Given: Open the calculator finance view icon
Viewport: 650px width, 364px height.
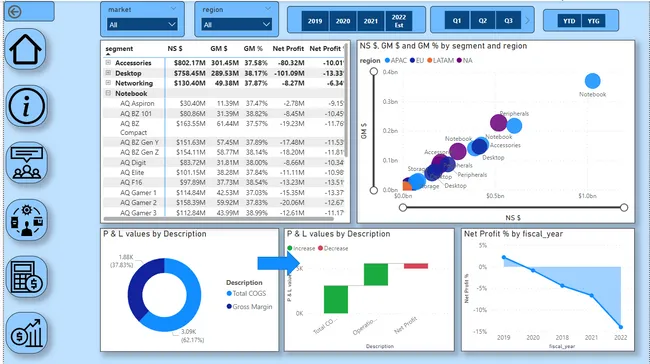Looking at the screenshot, I should click(x=27, y=277).
